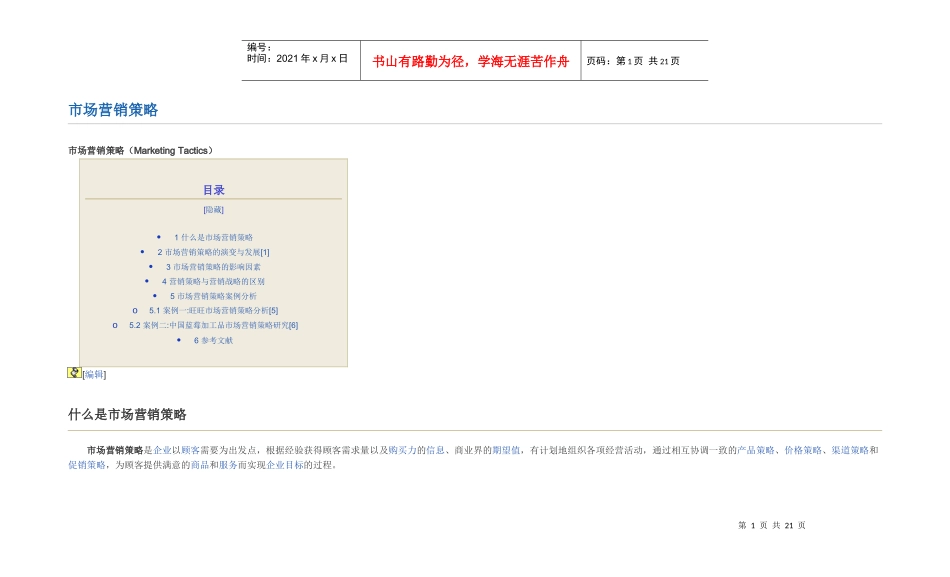Follow the 企业目标 link
The width and height of the screenshot is (950, 577).
[x=285, y=465]
